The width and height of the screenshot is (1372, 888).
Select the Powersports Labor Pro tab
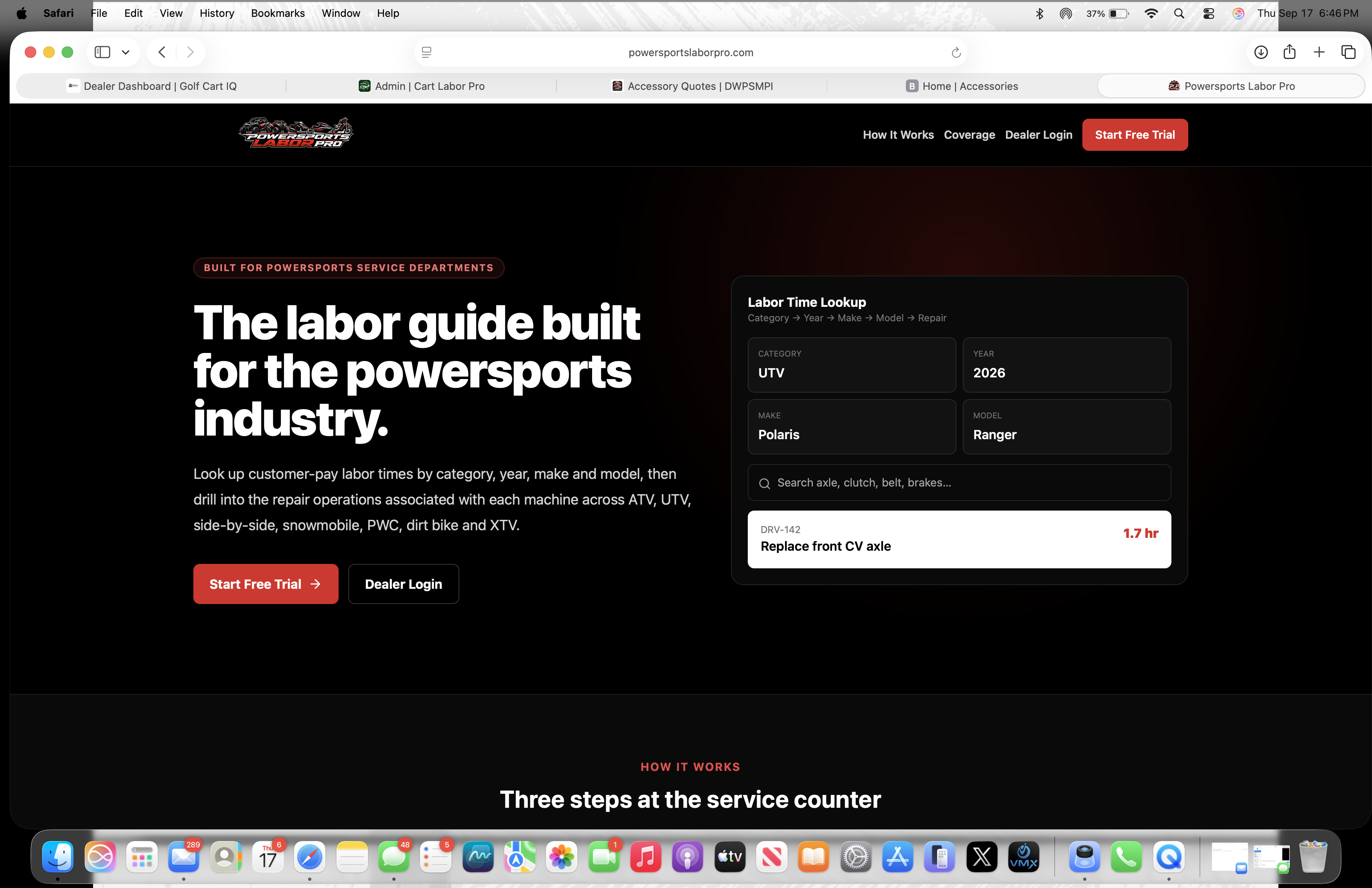(x=1231, y=86)
